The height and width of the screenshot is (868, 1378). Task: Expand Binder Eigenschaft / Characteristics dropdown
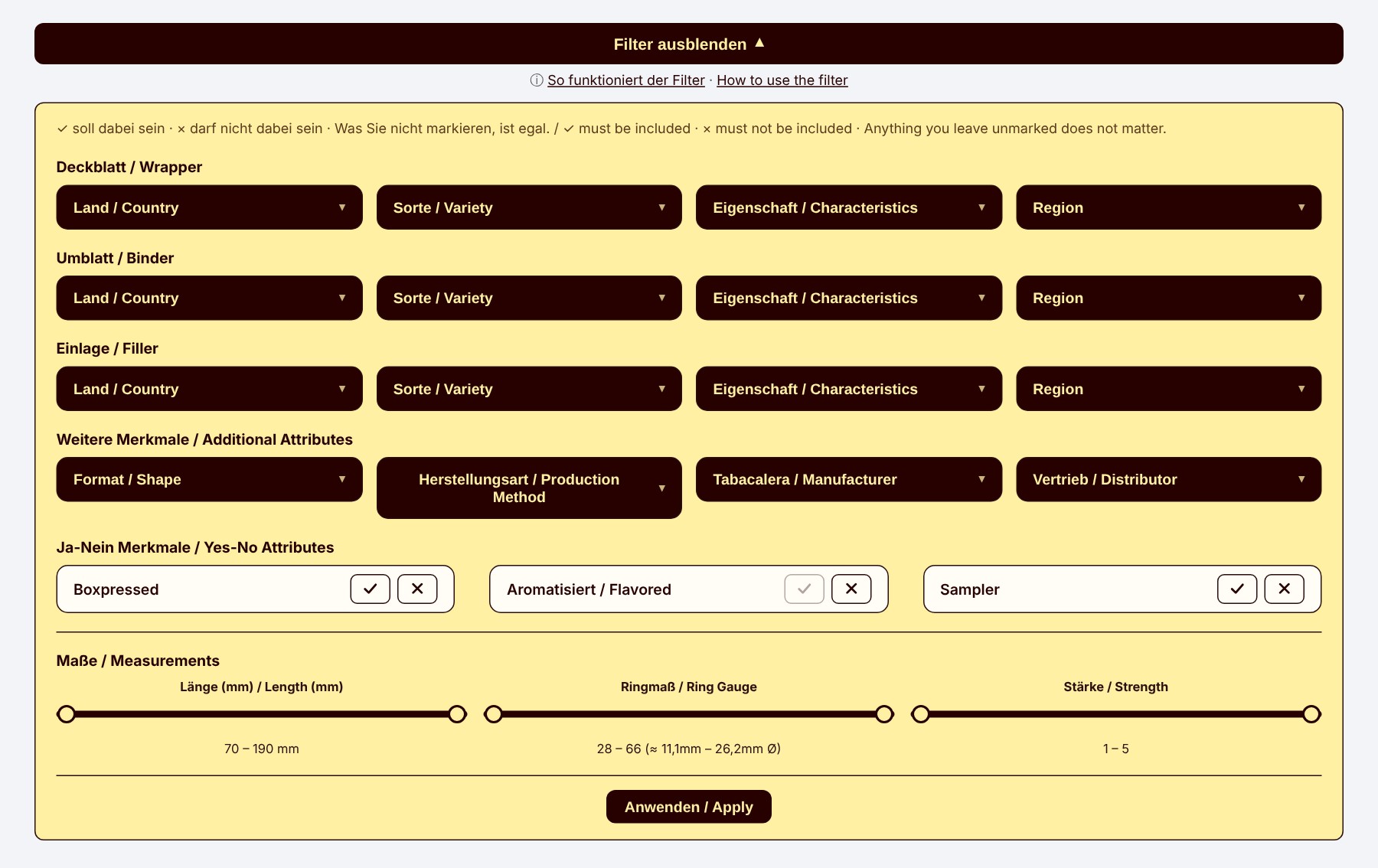pos(849,298)
